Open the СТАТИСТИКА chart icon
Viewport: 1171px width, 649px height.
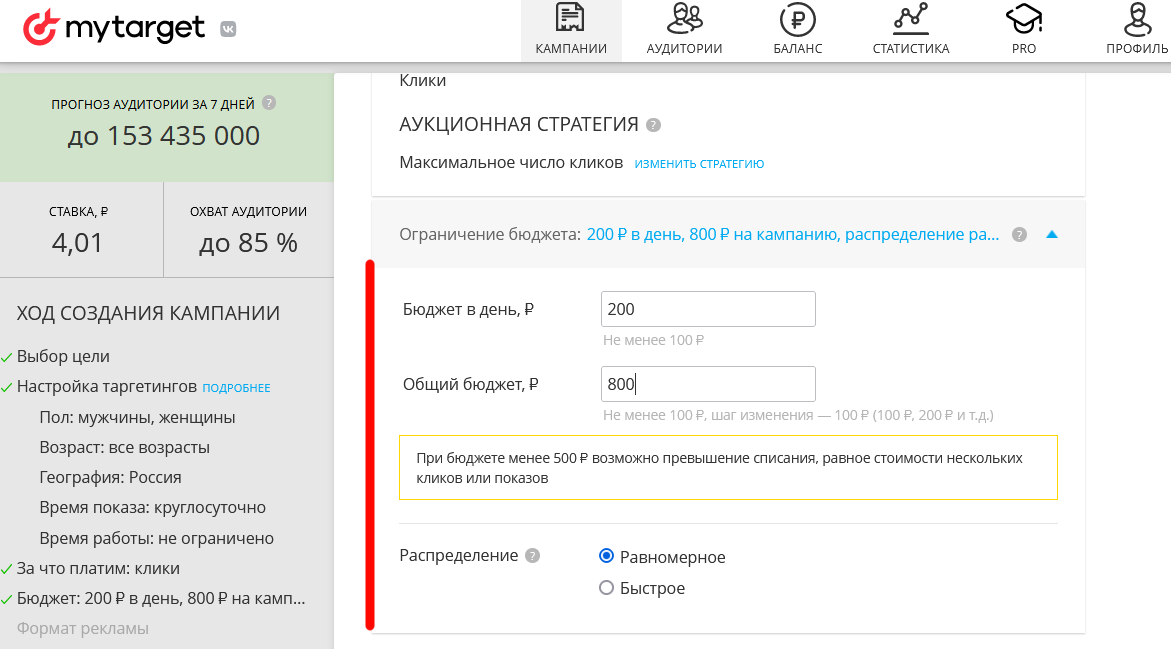coord(910,17)
